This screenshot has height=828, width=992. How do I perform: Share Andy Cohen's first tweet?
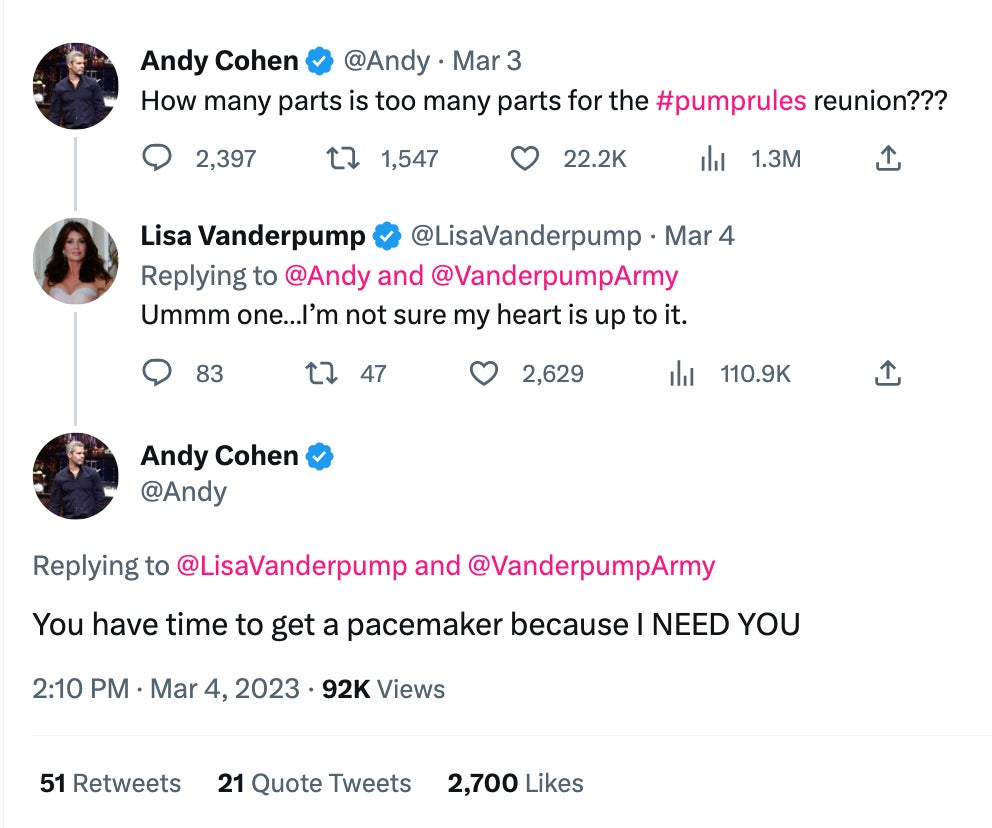click(888, 158)
